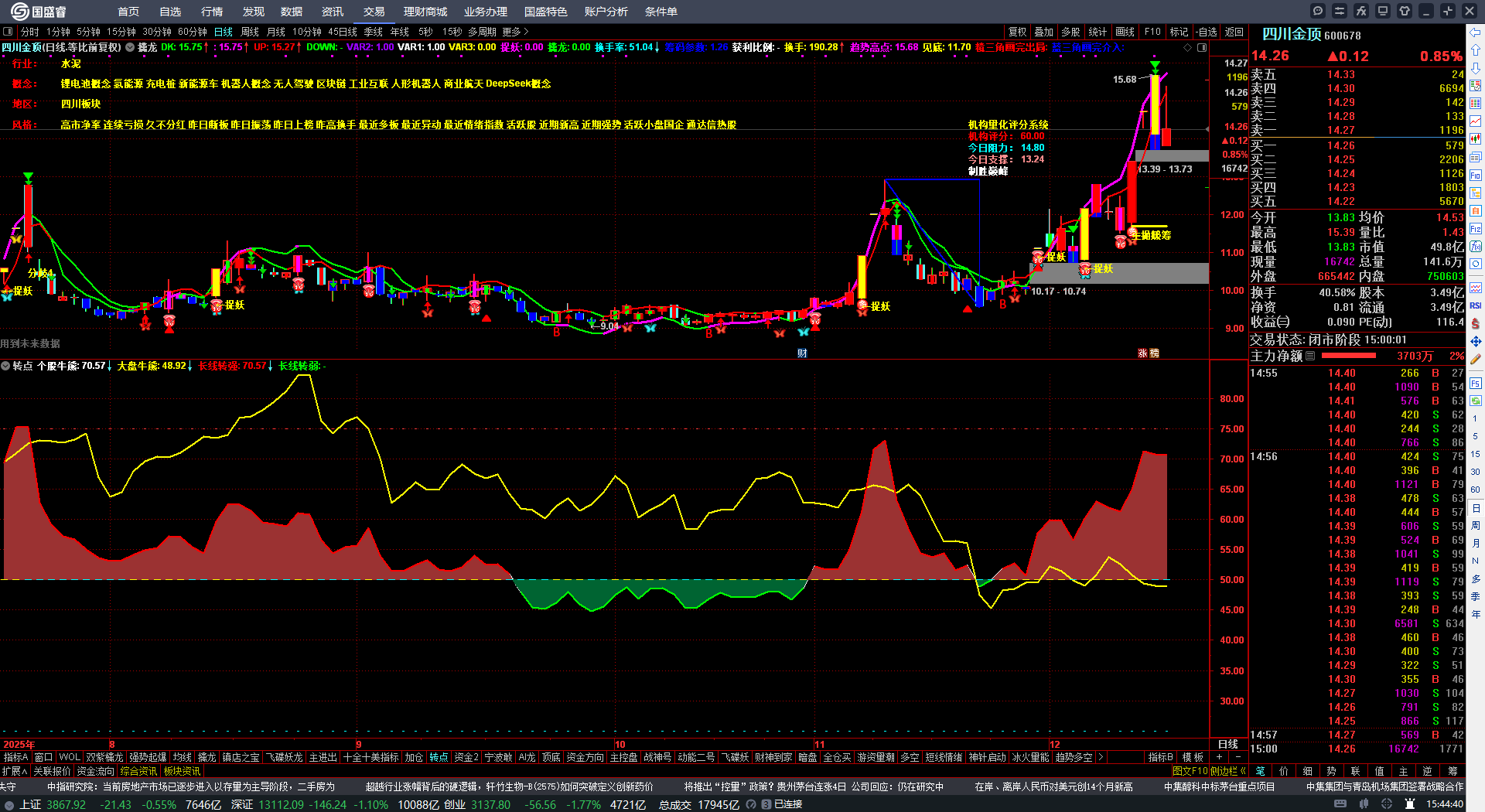
Task: Click the pencil icon in right sidebar
Action: (x=1476, y=359)
